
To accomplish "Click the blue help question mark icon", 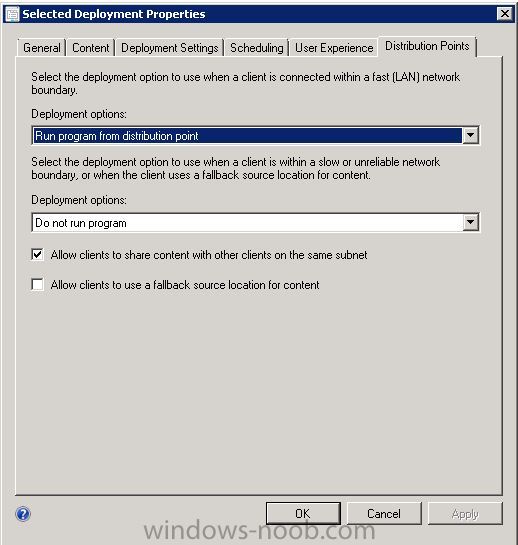I will tap(23, 514).
